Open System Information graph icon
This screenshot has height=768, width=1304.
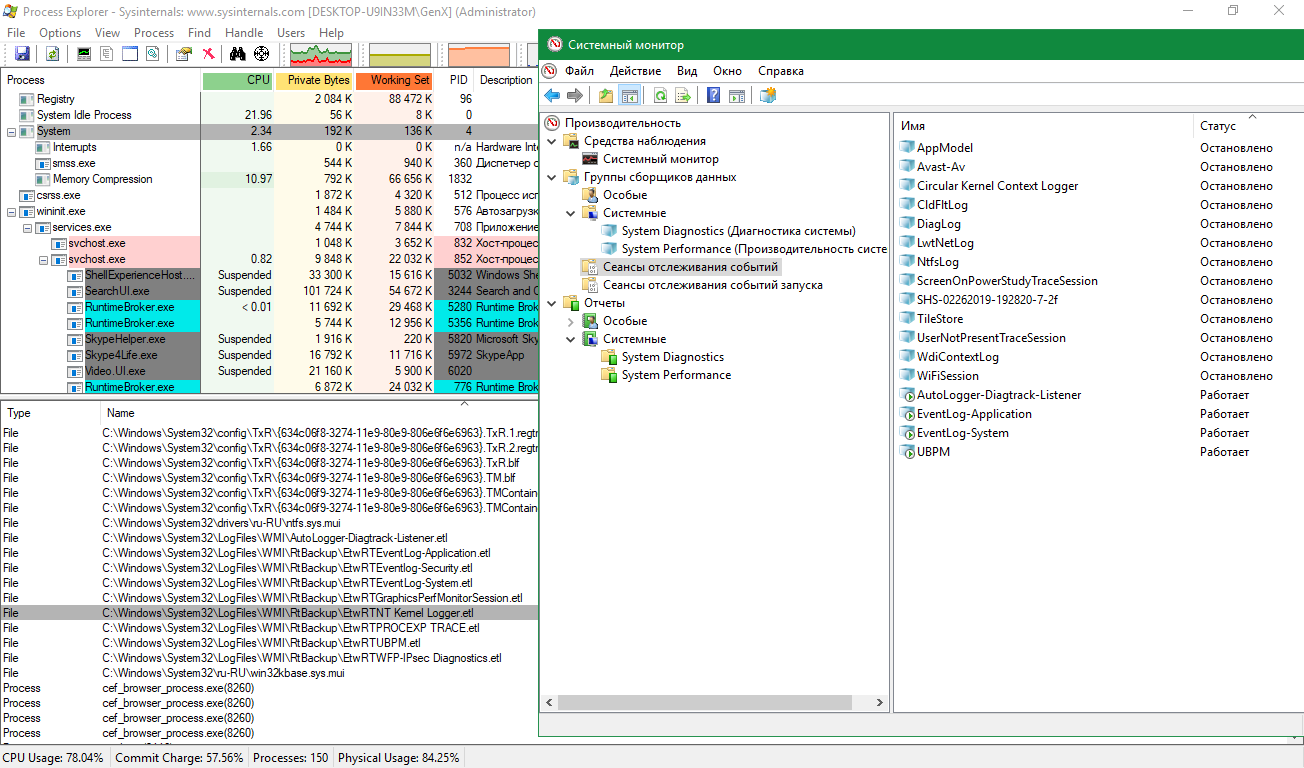[85, 54]
